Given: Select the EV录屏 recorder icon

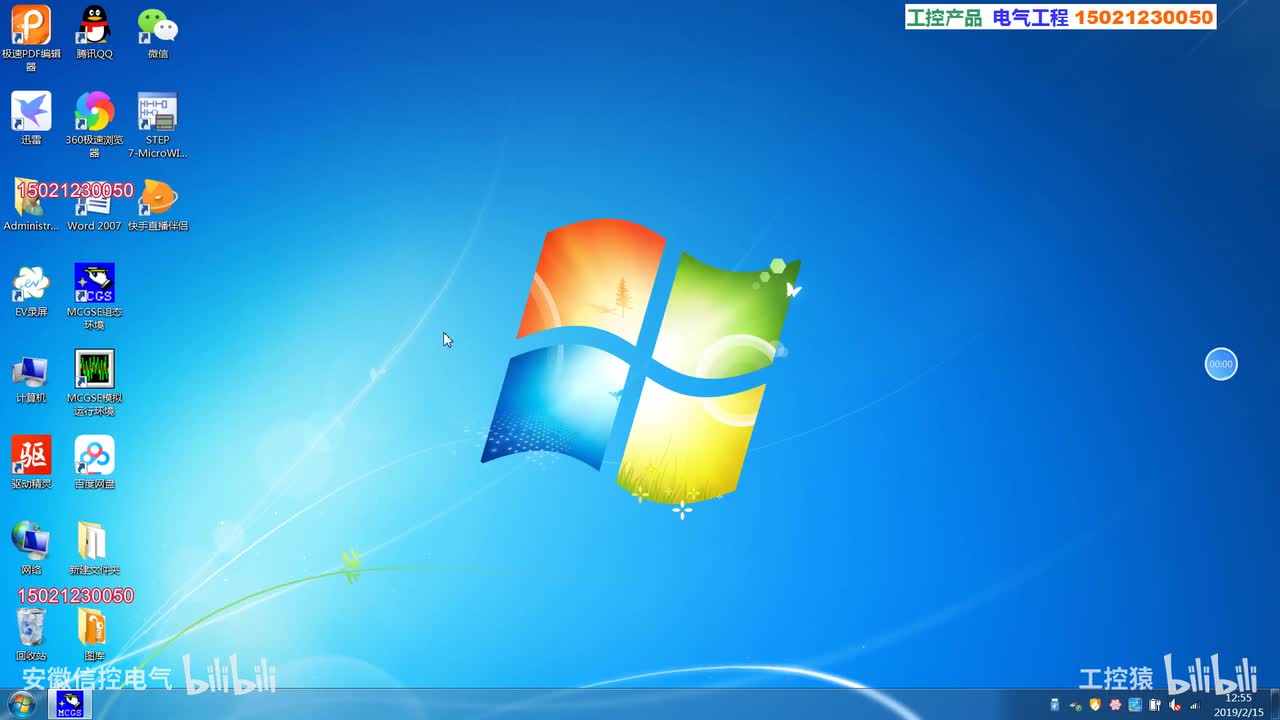Looking at the screenshot, I should click(x=31, y=290).
